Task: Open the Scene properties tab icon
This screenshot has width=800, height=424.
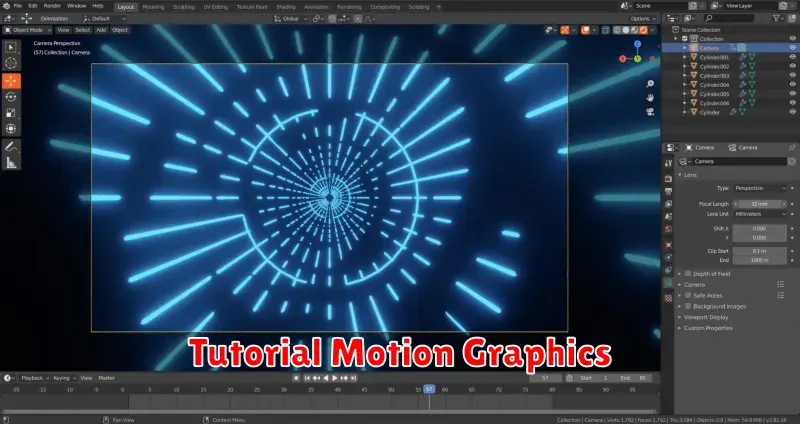Action: (x=668, y=216)
